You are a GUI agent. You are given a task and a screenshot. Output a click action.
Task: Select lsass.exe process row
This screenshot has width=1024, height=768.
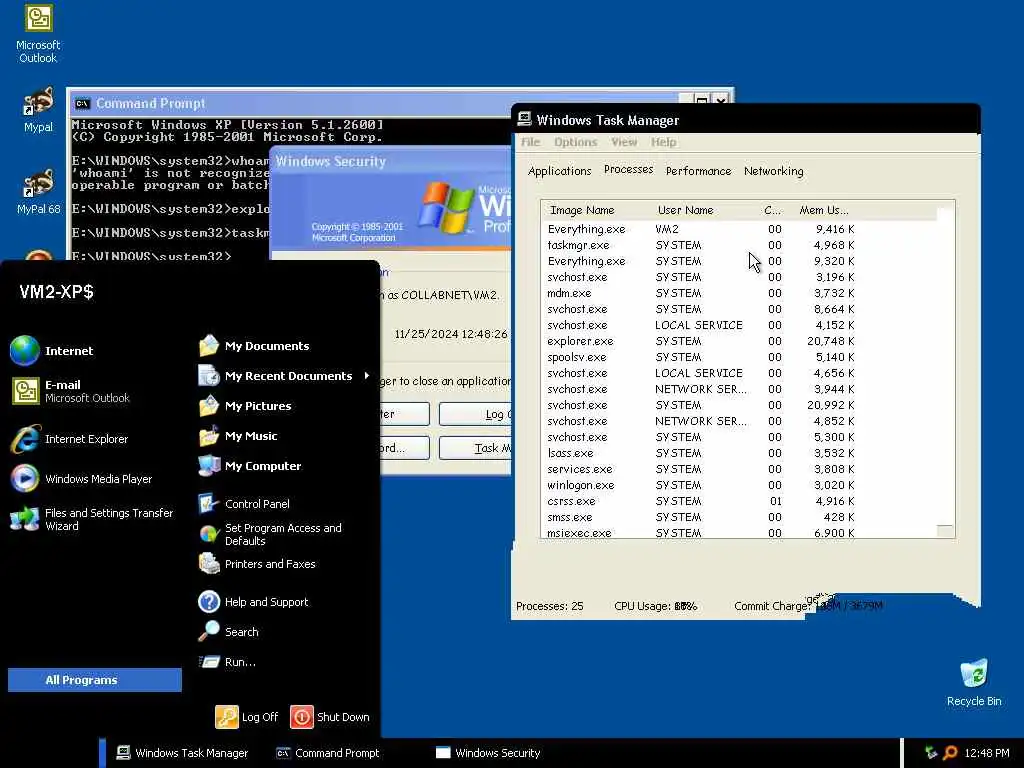[700, 453]
